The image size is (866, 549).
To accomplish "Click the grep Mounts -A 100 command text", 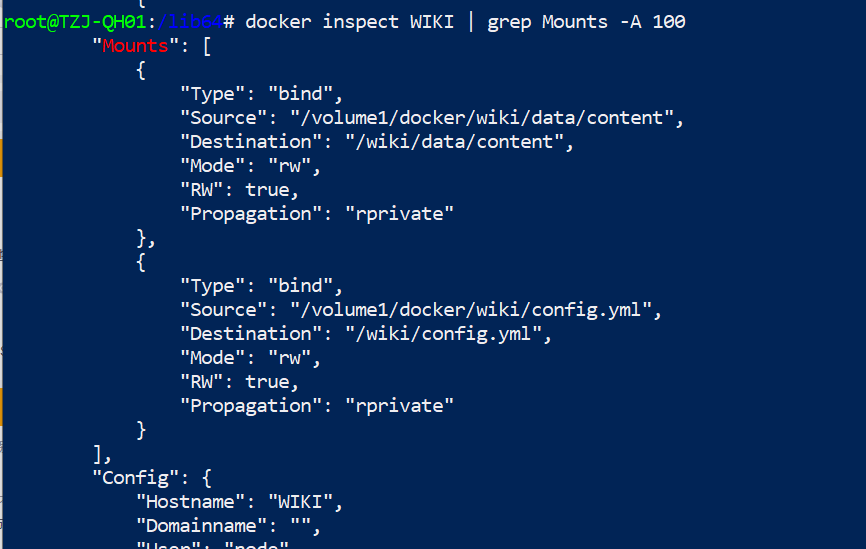I will click(586, 22).
